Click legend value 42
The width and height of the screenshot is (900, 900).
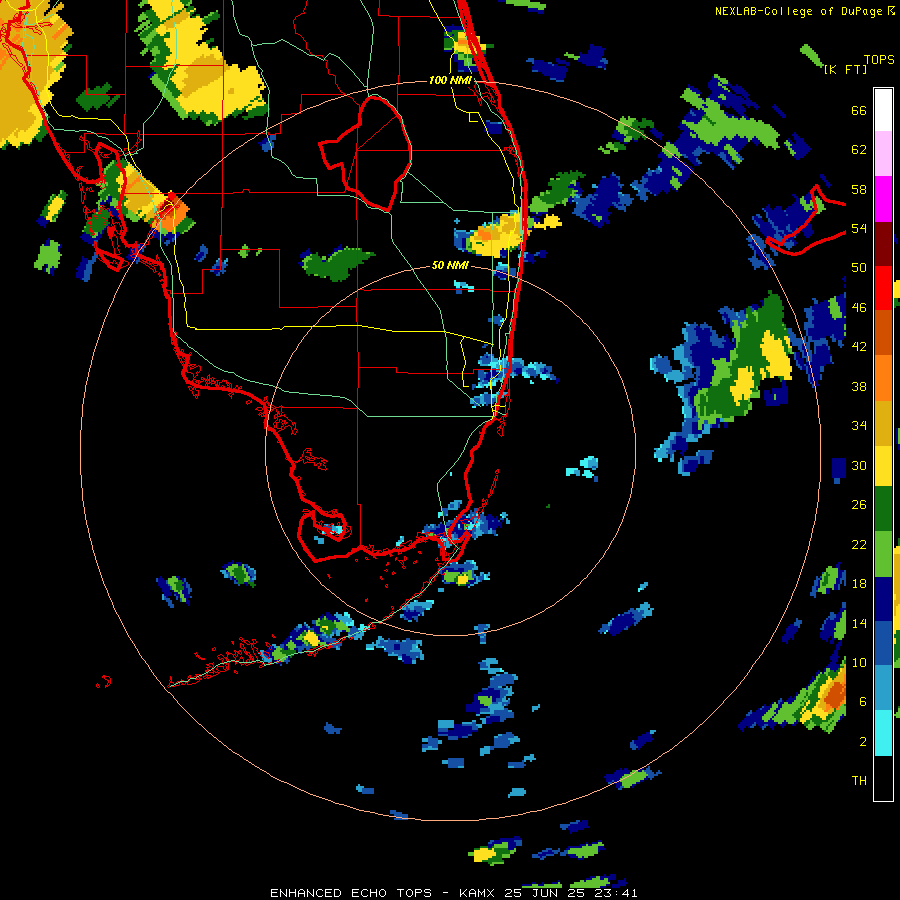pyautogui.click(x=859, y=347)
